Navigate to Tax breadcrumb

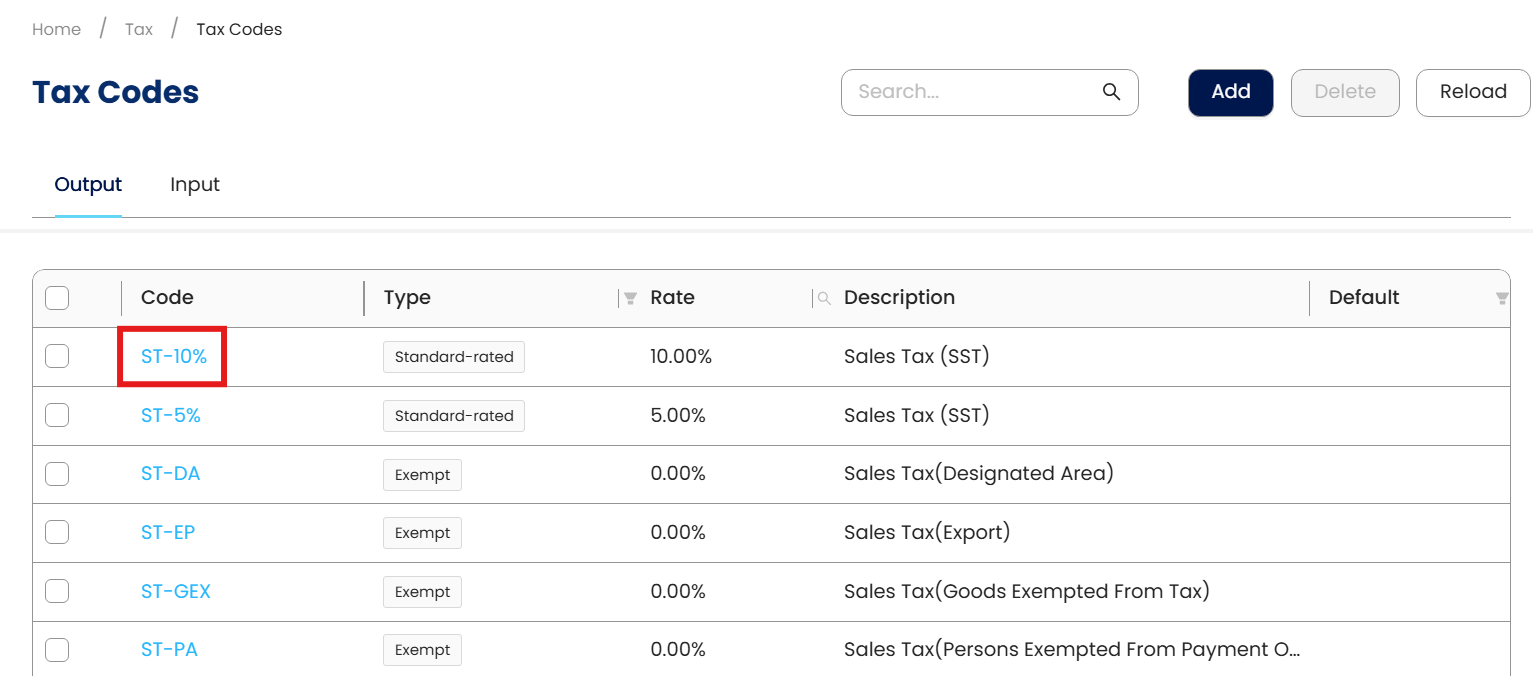pyautogui.click(x=139, y=30)
